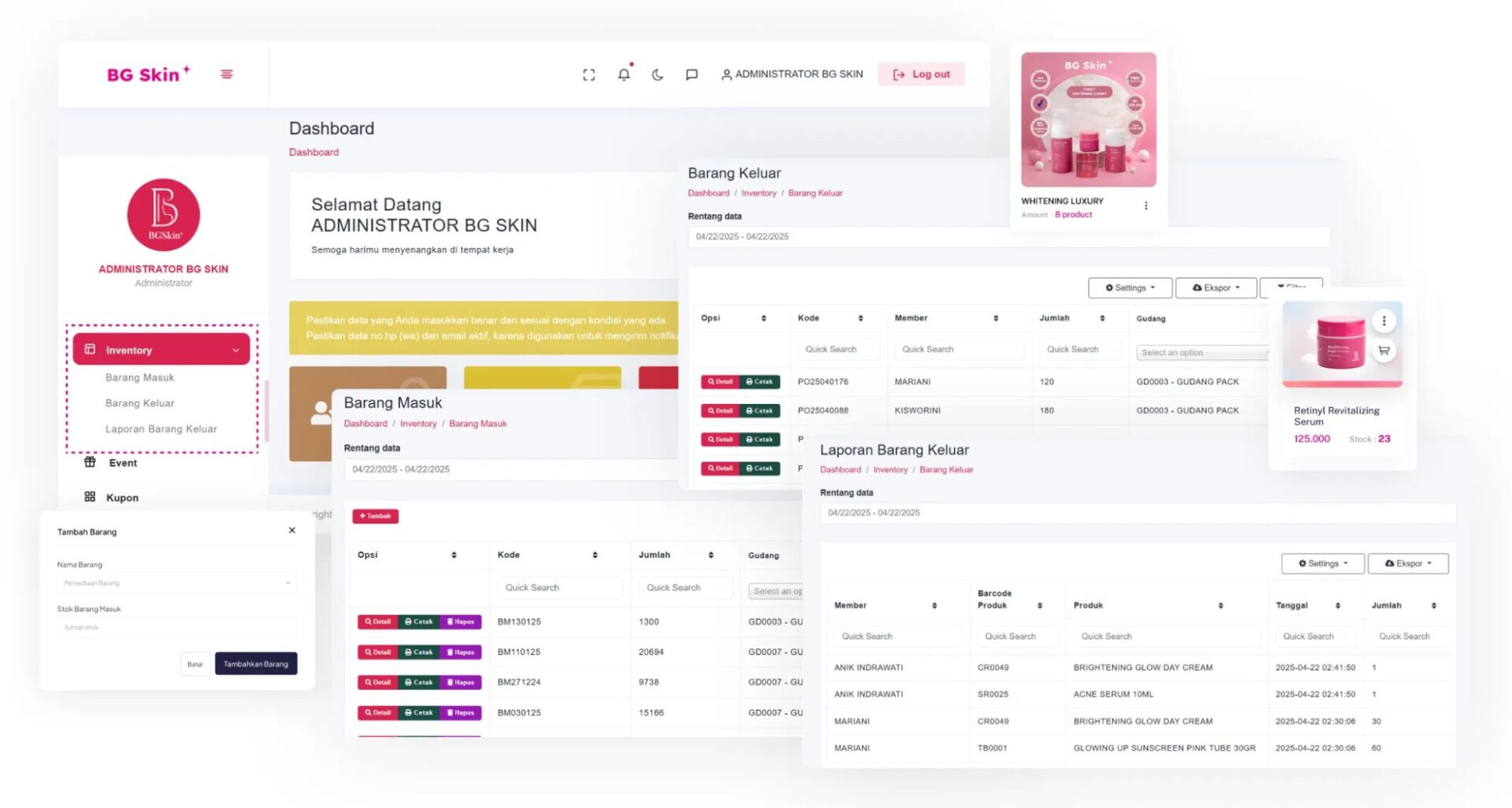Open Ekspor dropdown in Laporan Barang Keluar
This screenshot has height=808, width=1512.
point(1408,564)
